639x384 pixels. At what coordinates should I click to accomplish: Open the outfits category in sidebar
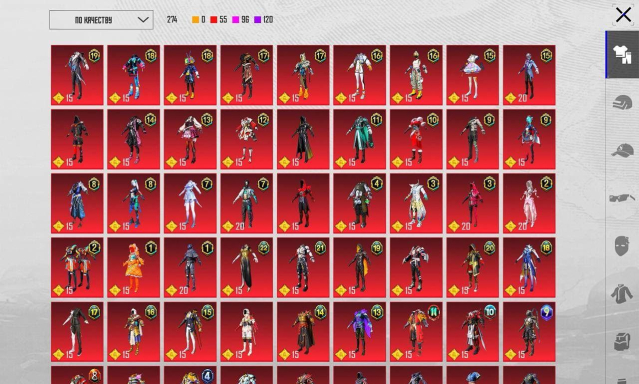coord(622,55)
